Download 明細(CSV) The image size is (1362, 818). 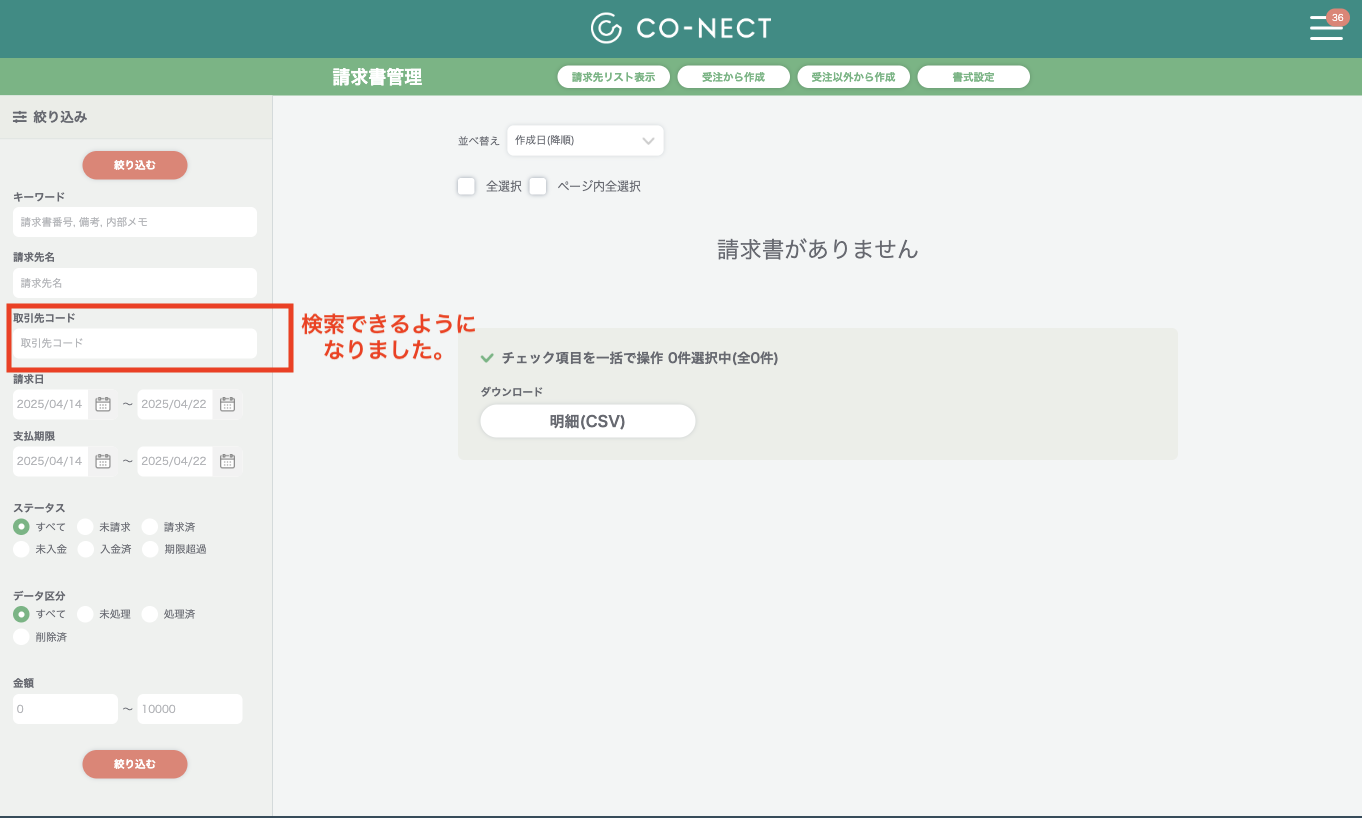587,421
